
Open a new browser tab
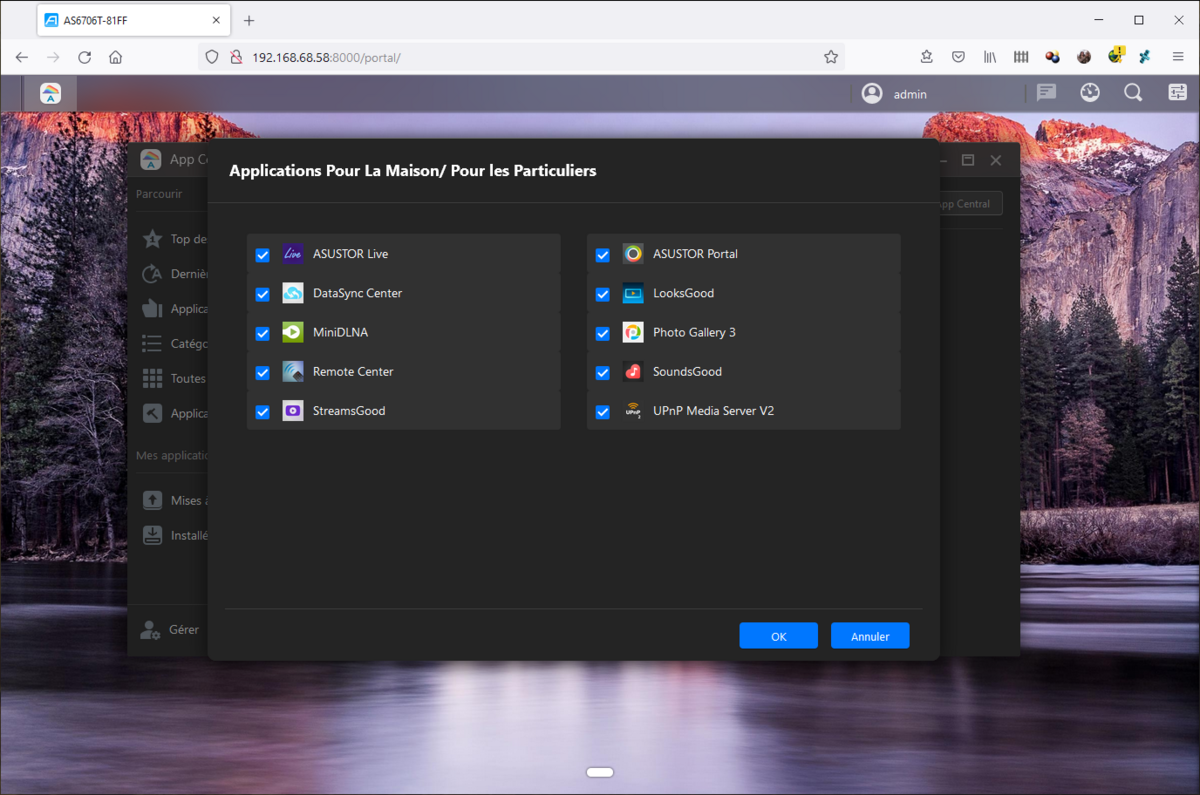pyautogui.click(x=249, y=20)
